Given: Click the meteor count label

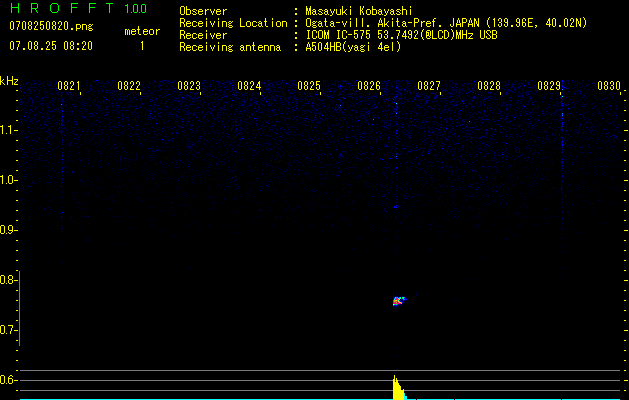Looking at the screenshot, I should click(142, 31).
